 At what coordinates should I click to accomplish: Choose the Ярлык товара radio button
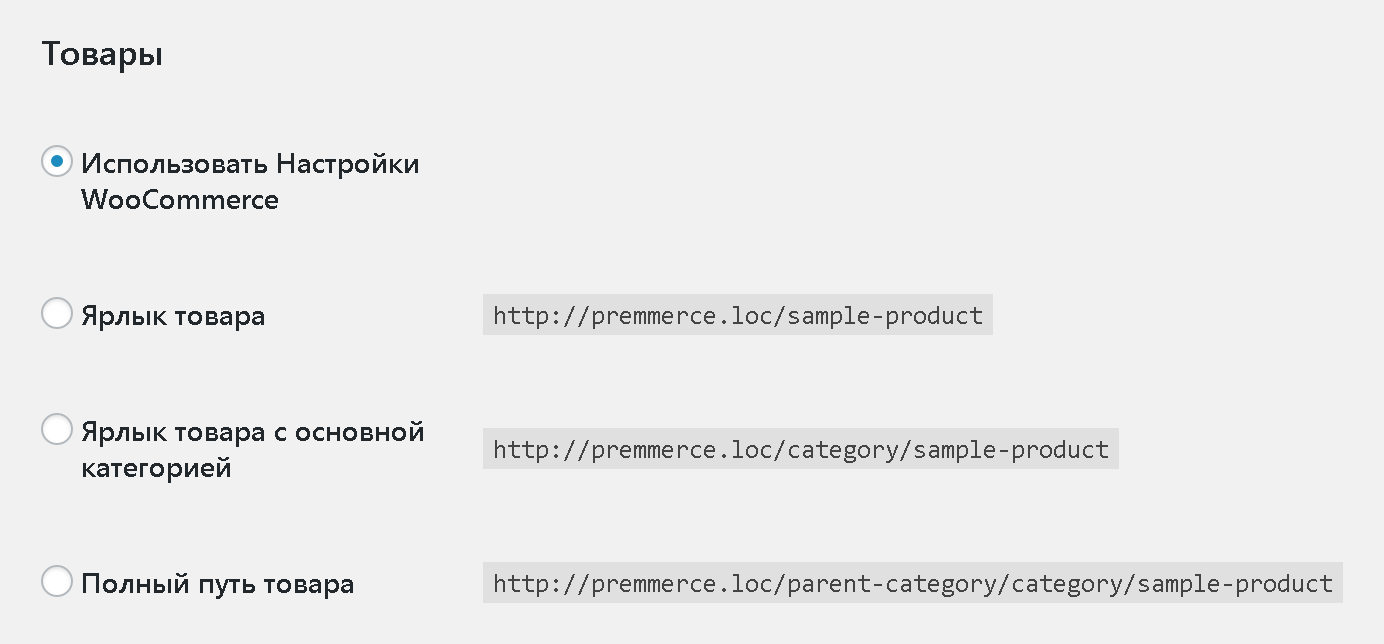coord(57,313)
